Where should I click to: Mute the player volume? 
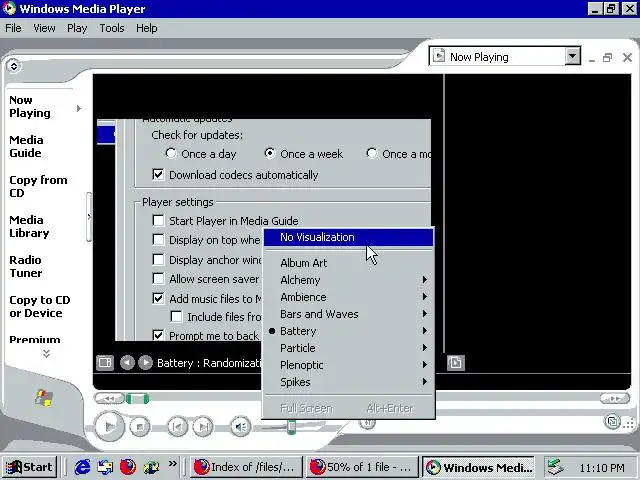point(240,427)
